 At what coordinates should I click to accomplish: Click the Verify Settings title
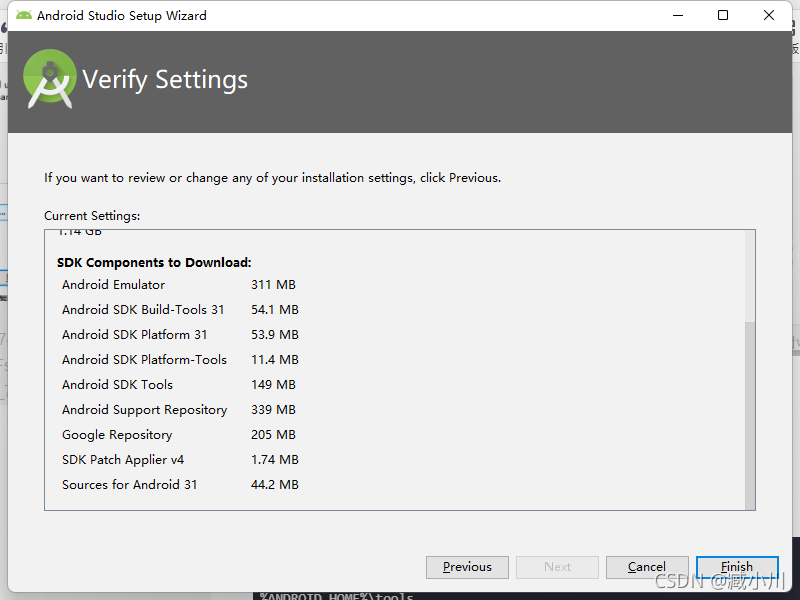click(165, 80)
